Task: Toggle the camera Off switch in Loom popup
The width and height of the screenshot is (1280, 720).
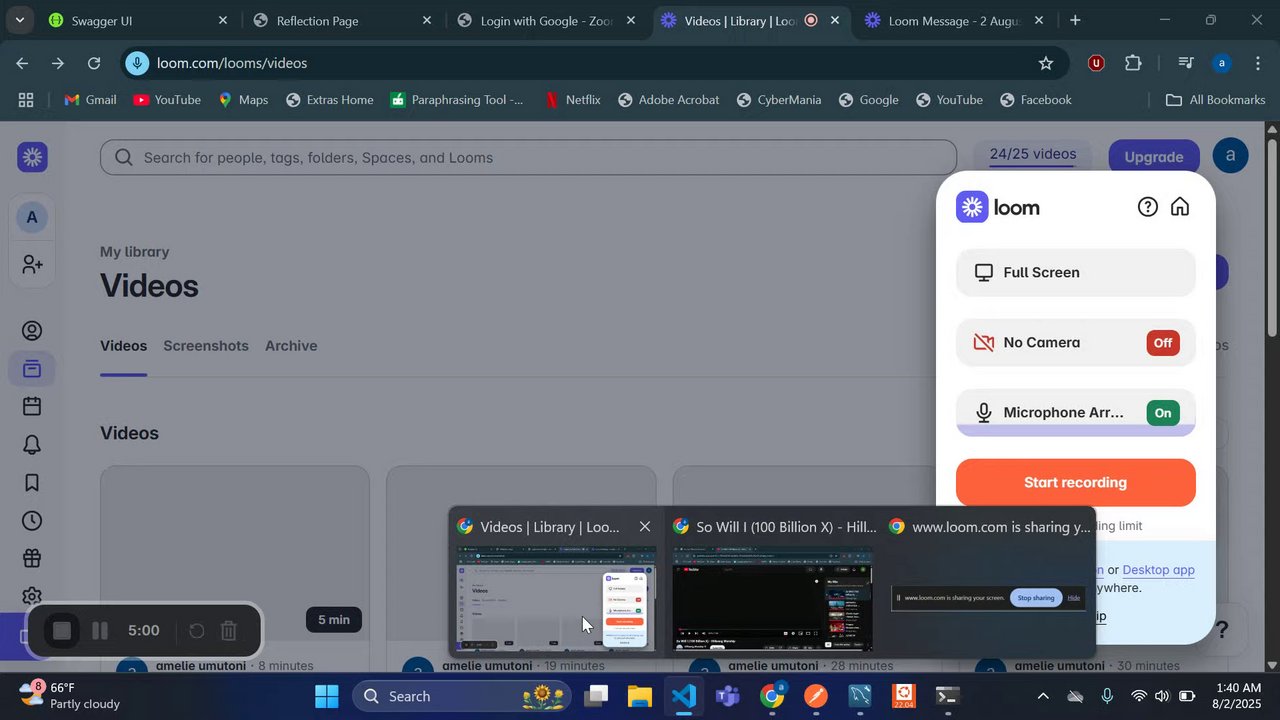Action: click(1163, 343)
